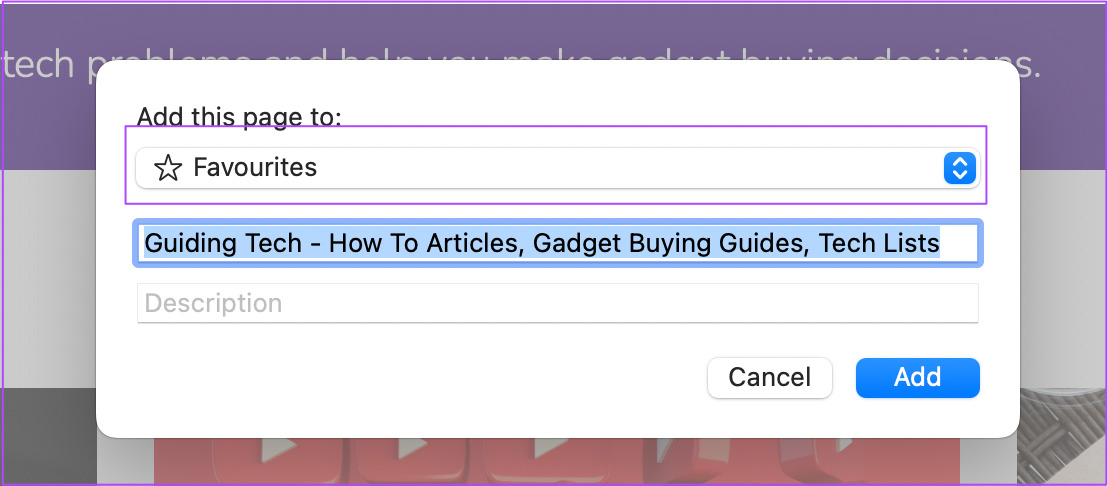Click the star icon beside Favourites

(x=167, y=168)
